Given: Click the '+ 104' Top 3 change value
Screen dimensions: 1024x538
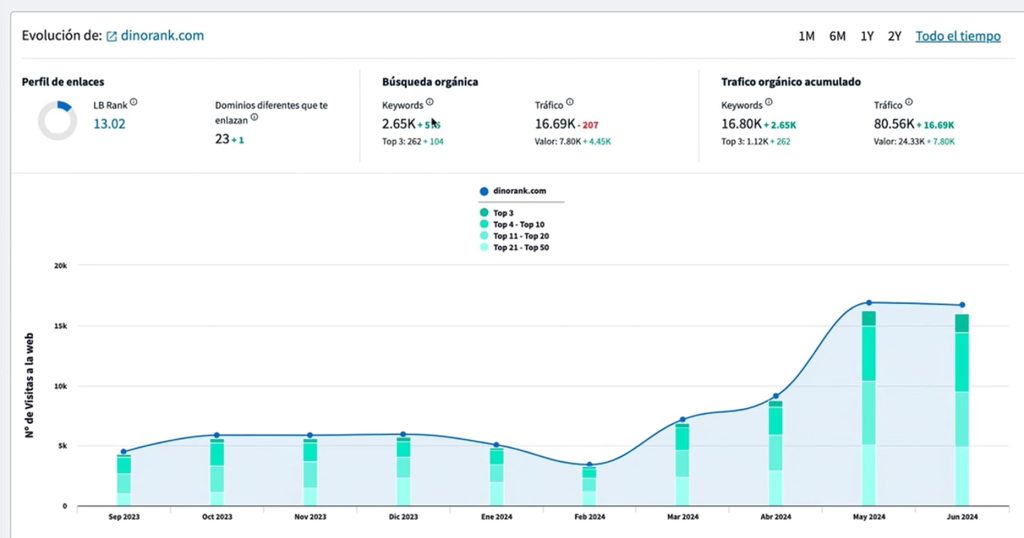Looking at the screenshot, I should click(x=434, y=142).
